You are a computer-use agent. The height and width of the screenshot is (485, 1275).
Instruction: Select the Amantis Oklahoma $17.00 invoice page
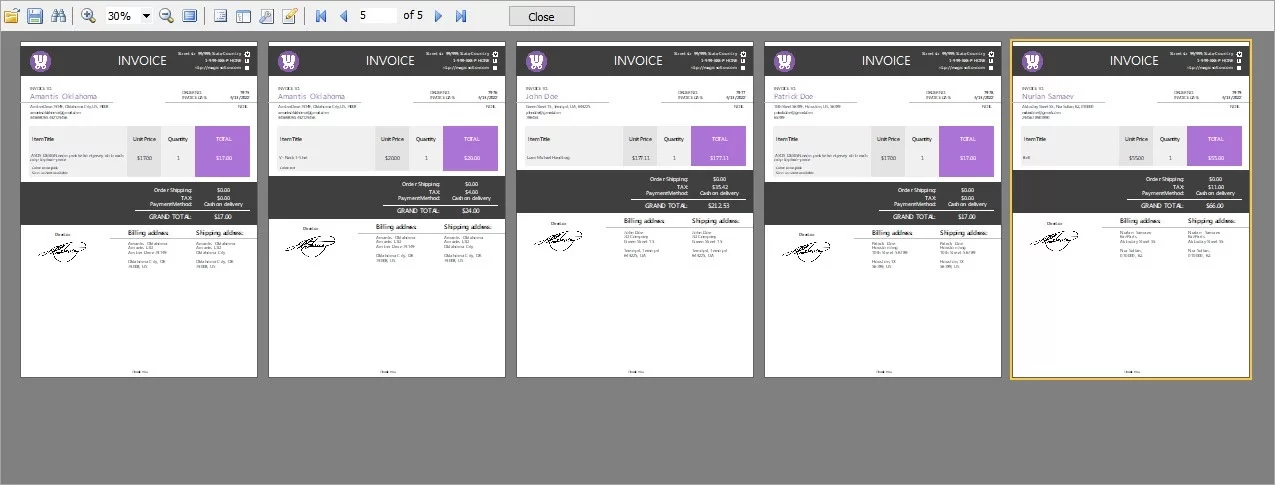pos(139,210)
